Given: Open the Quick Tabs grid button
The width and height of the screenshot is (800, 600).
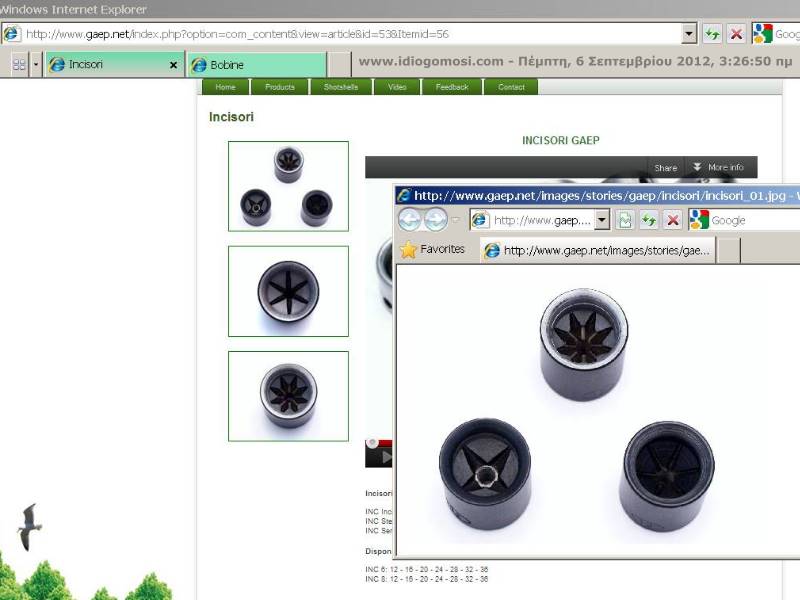Looking at the screenshot, I should 19,65.
